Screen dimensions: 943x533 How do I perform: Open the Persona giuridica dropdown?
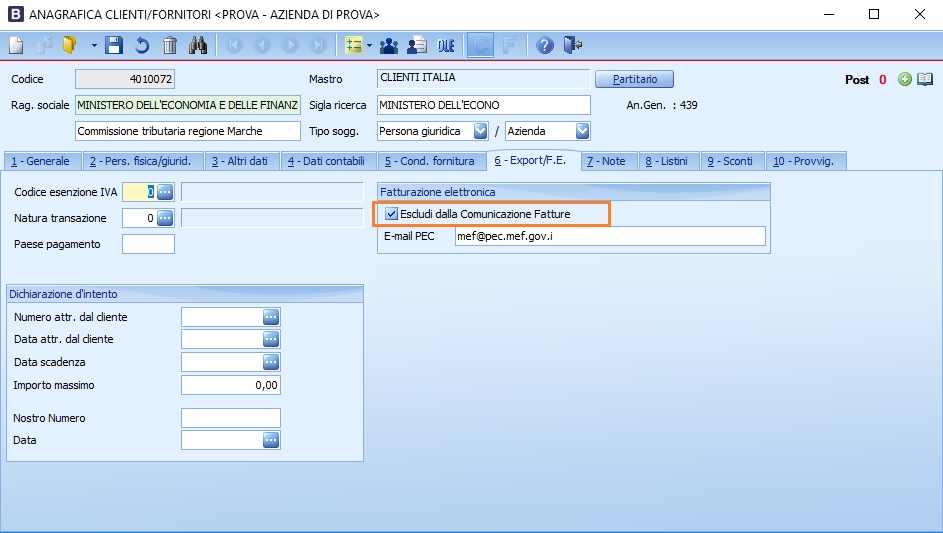(x=480, y=131)
